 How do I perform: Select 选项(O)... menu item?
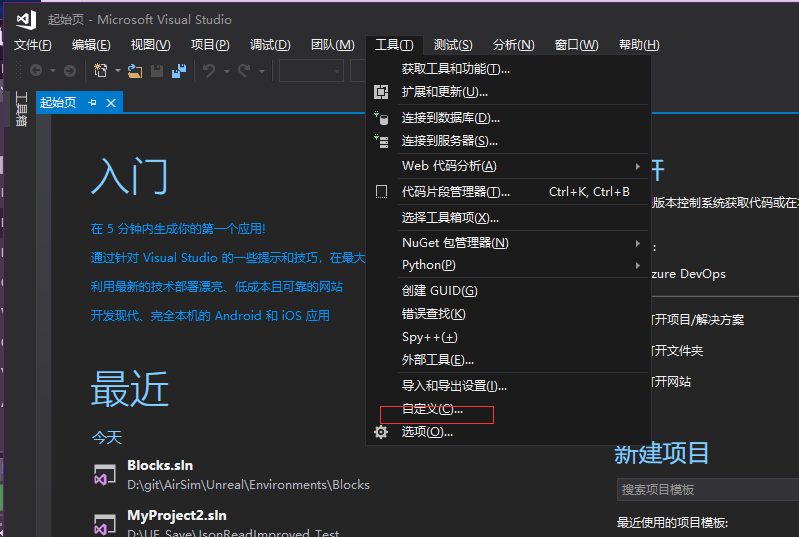[509, 432]
